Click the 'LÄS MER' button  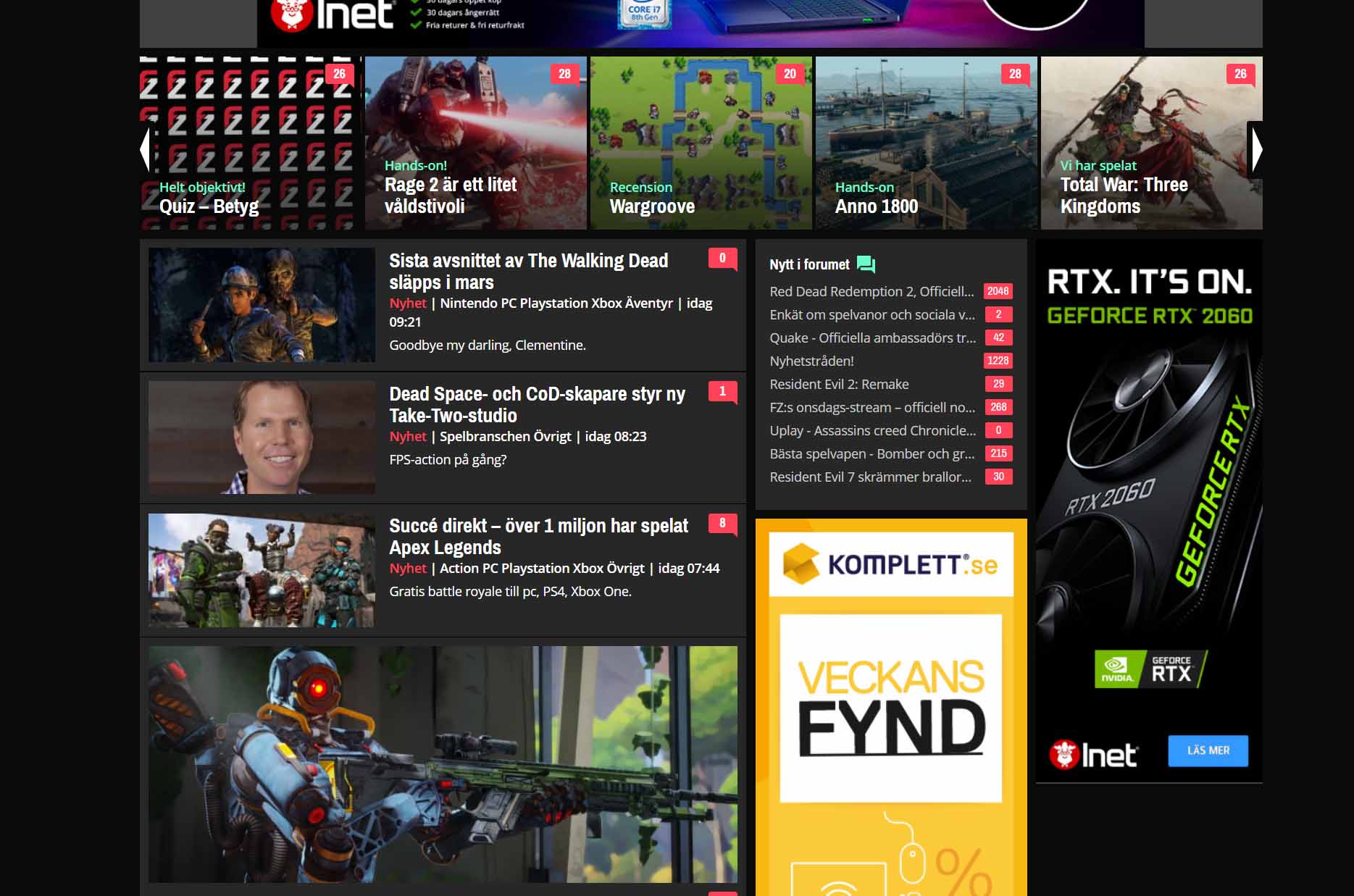pyautogui.click(x=1208, y=751)
